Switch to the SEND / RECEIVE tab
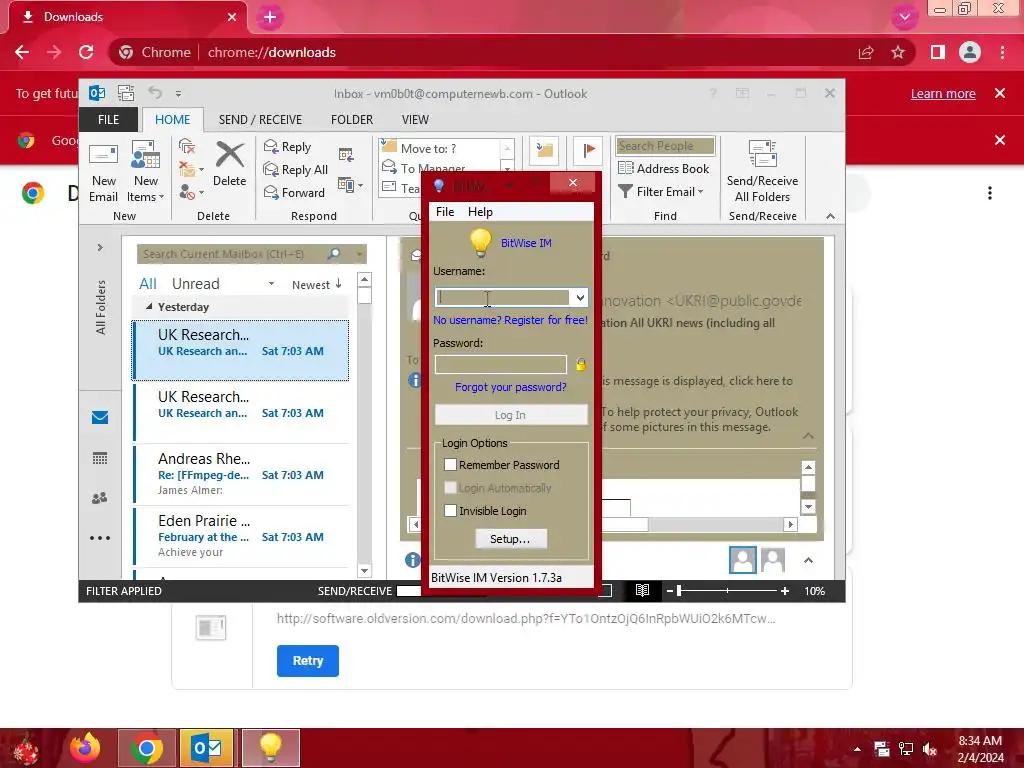The height and width of the screenshot is (768, 1024). (x=260, y=120)
